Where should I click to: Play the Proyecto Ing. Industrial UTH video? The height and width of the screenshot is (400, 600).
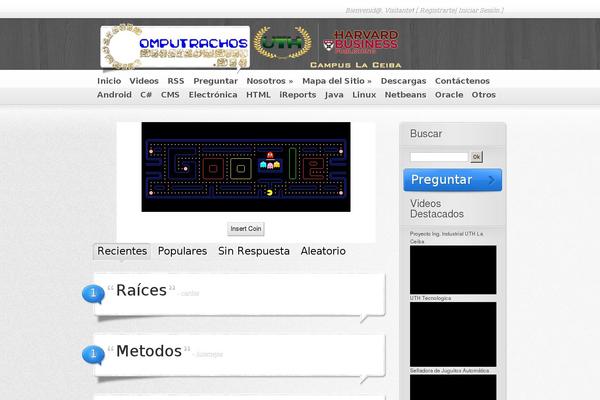tap(453, 270)
